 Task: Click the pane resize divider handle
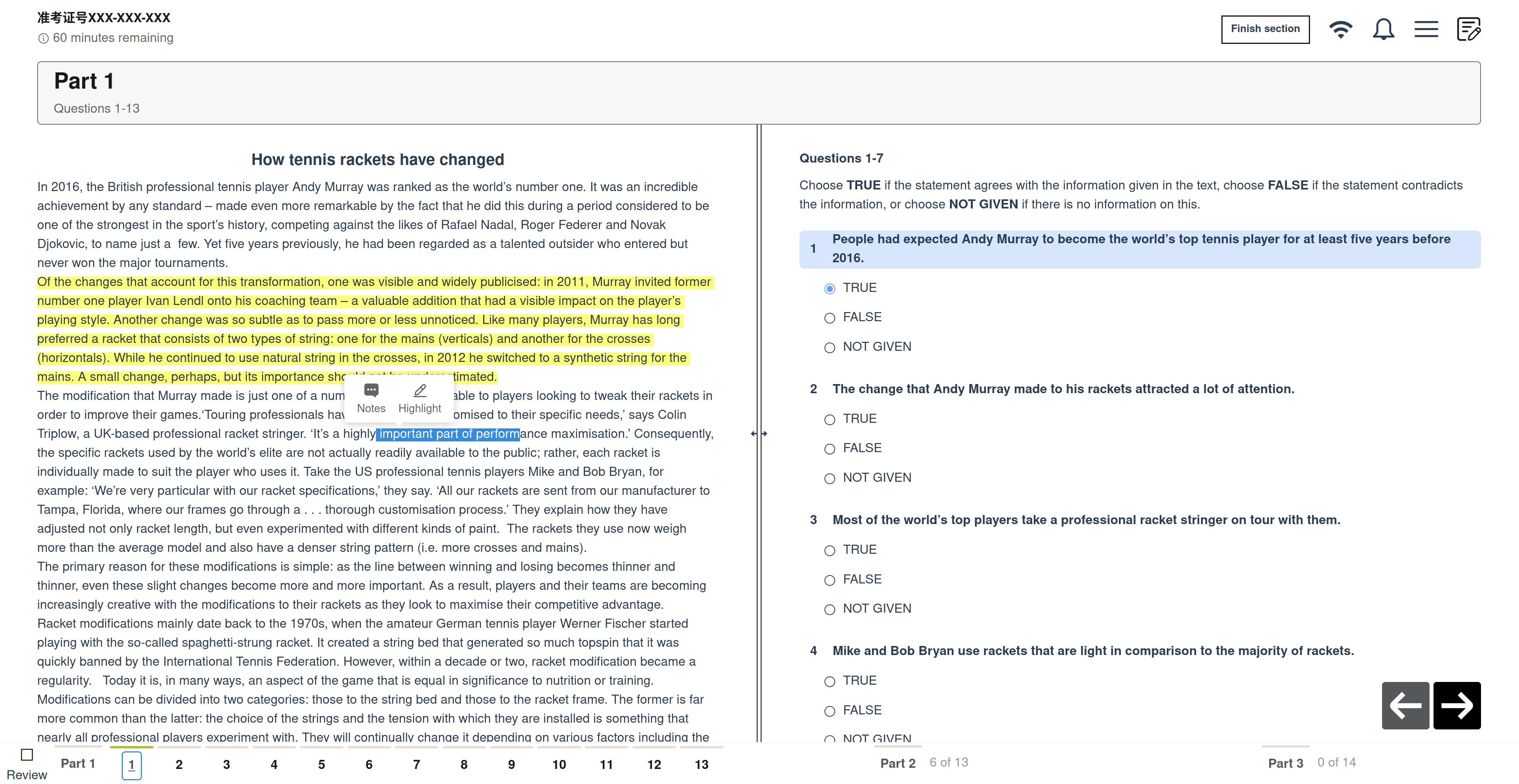coord(759,433)
